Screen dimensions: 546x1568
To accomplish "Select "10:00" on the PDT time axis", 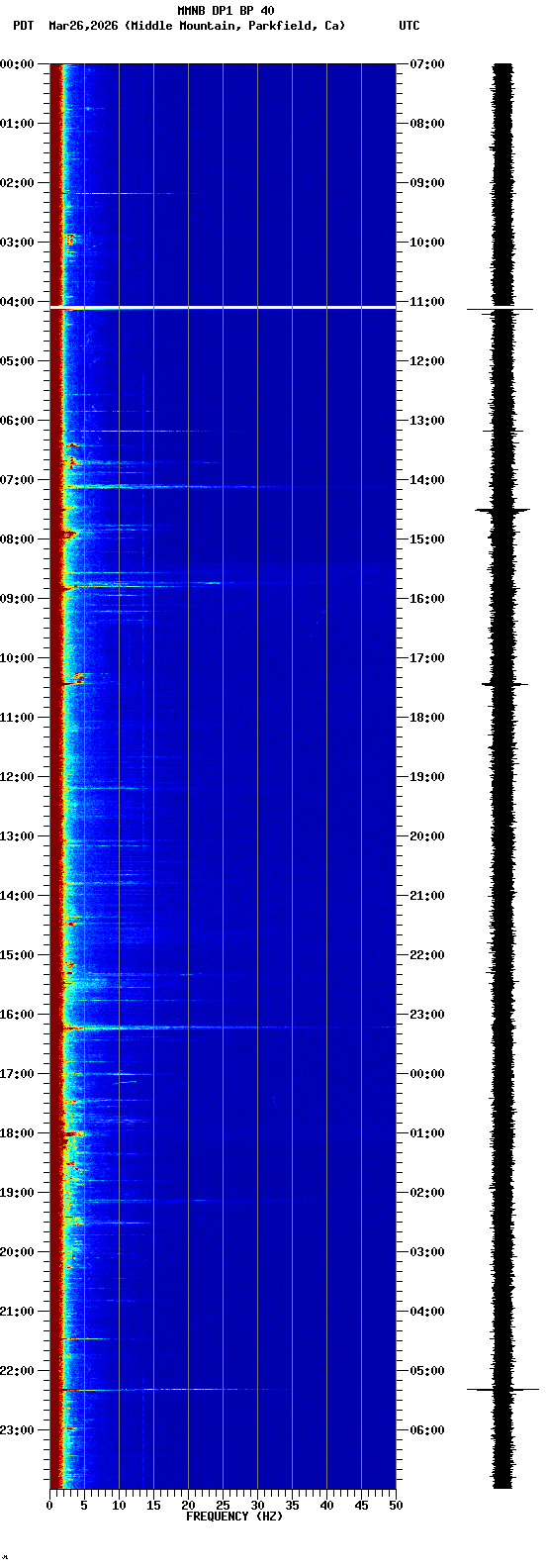I will (17, 658).
